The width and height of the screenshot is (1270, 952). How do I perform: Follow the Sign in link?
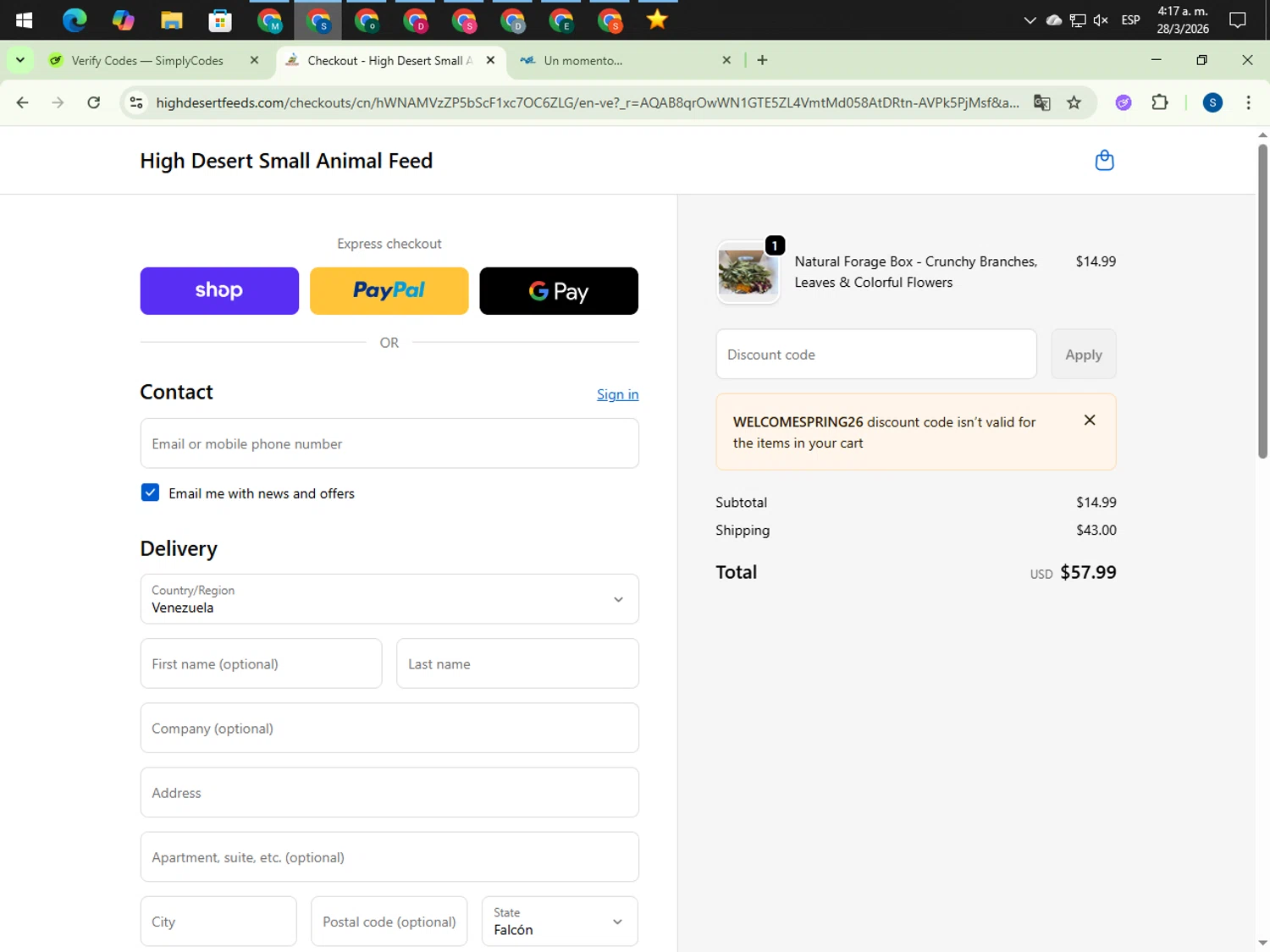[617, 394]
